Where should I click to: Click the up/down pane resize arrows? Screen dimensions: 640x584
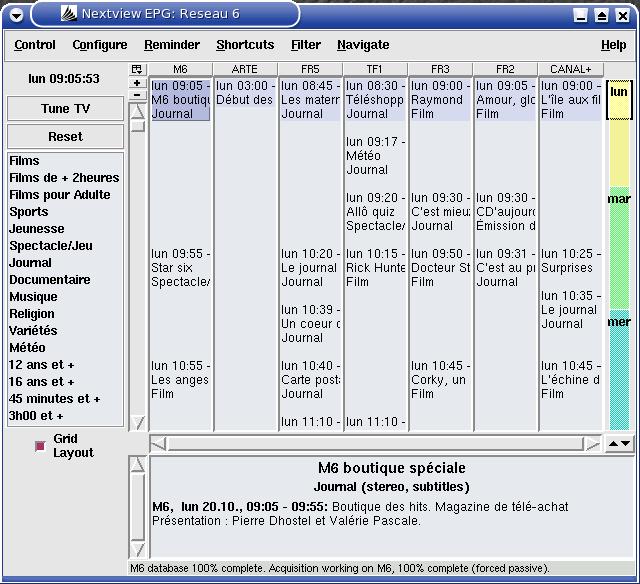pyautogui.click(x=619, y=444)
